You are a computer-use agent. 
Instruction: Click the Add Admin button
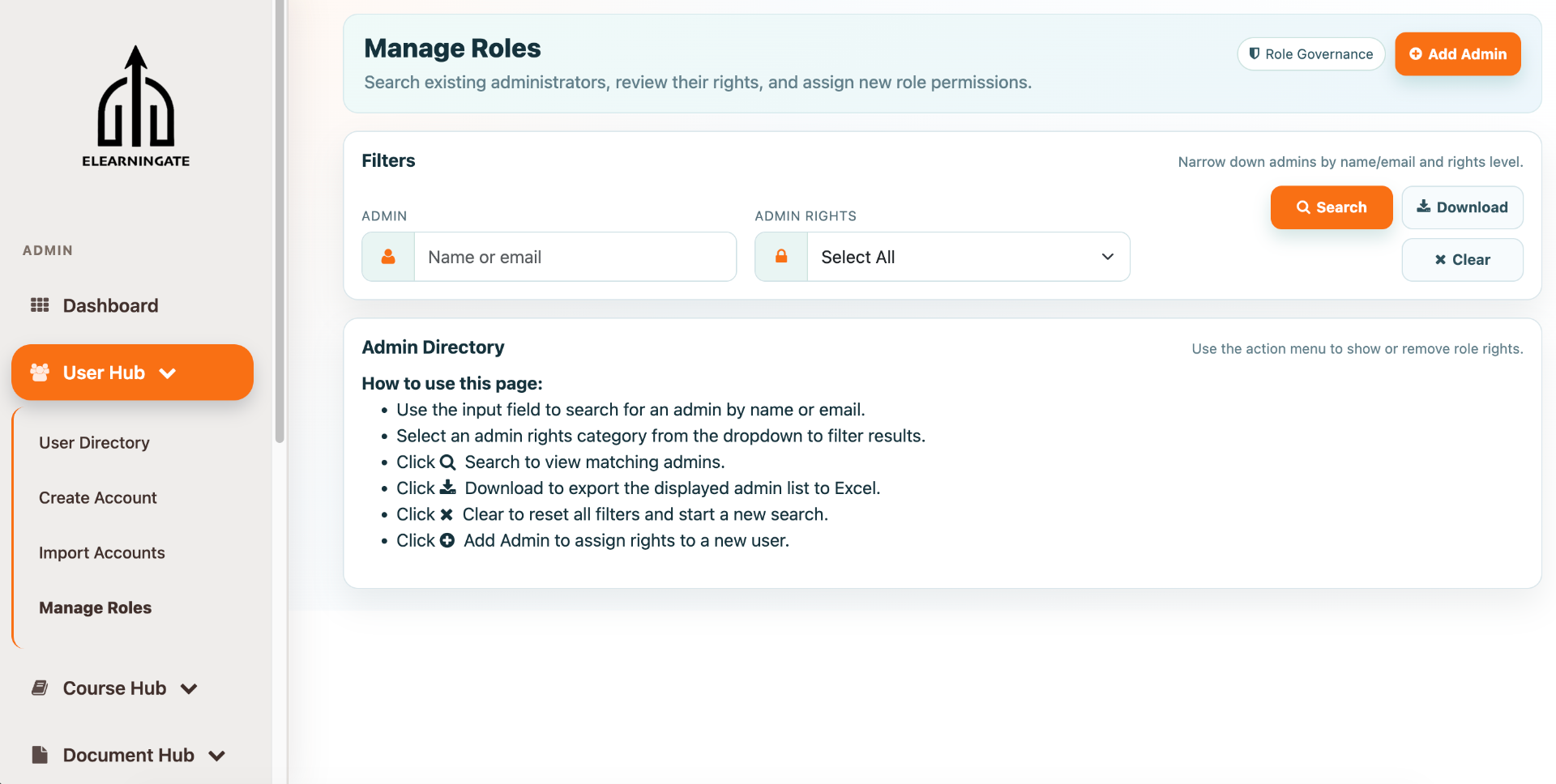click(x=1458, y=54)
